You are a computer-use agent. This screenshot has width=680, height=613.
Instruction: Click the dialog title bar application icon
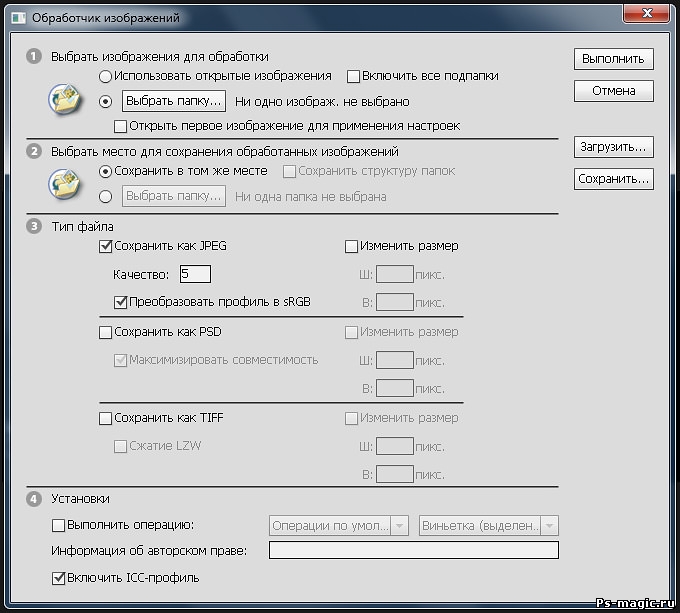pos(18,16)
